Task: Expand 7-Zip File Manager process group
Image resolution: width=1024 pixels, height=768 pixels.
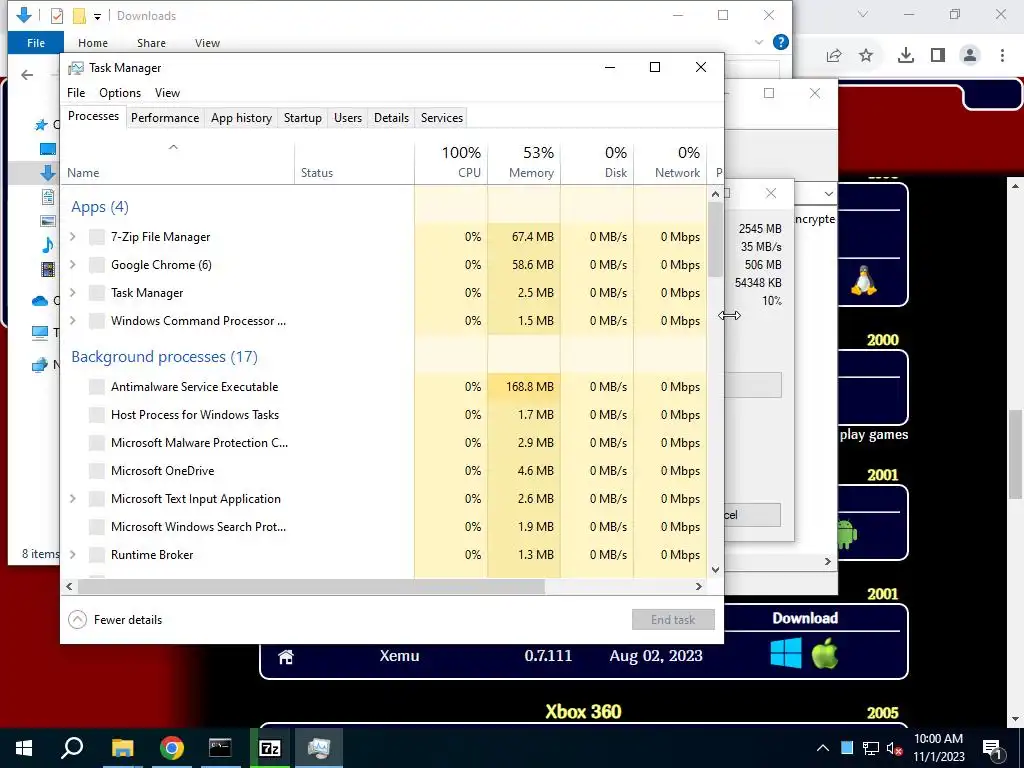Action: [x=72, y=237]
